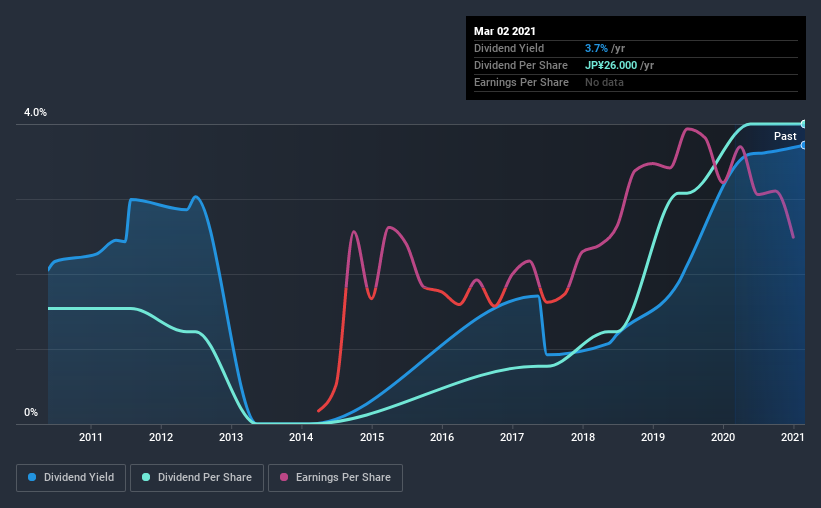Click the JP¥26.000 dividend per share value
821x508 pixels.
[x=611, y=65]
